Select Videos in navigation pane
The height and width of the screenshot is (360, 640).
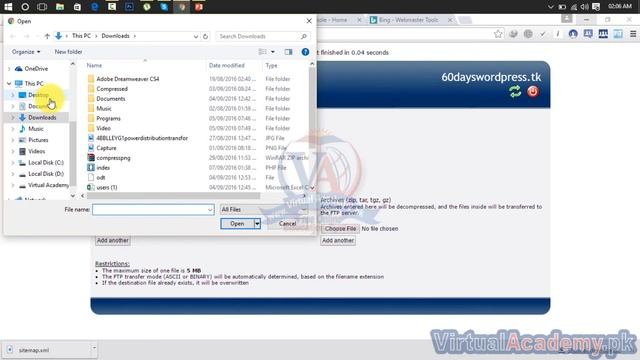36,151
